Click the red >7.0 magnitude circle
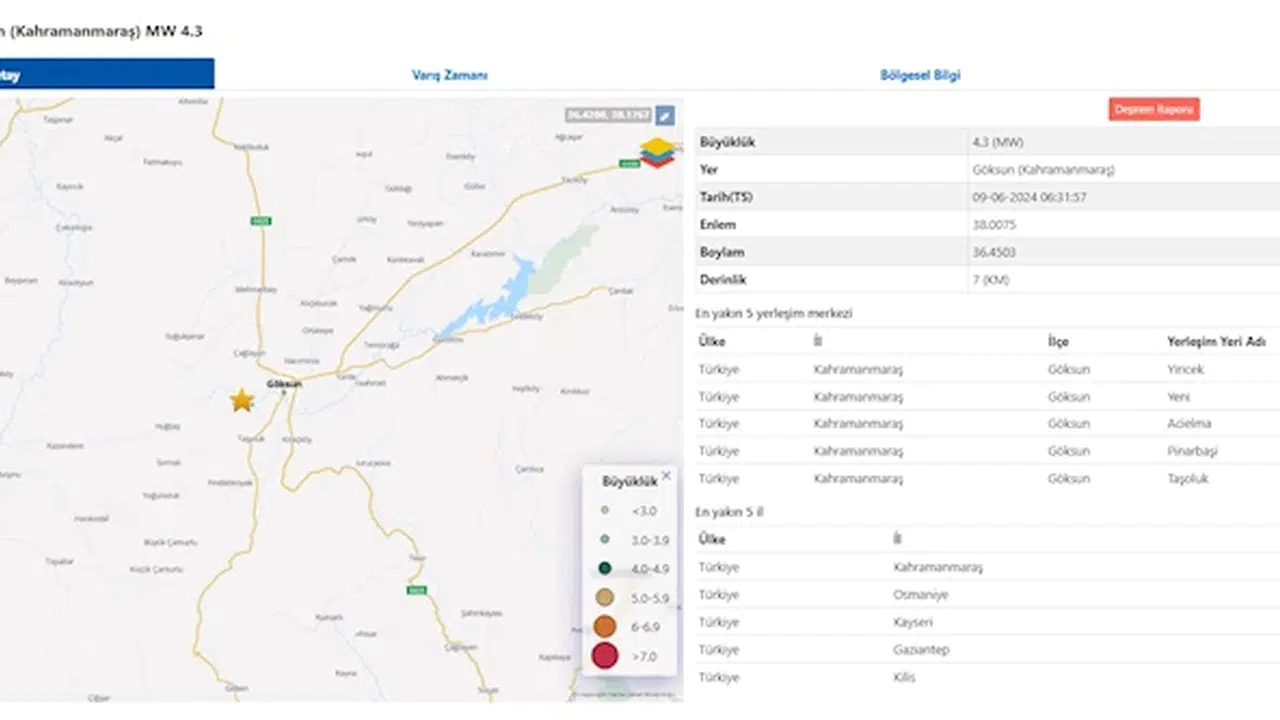The width and height of the screenshot is (1280, 720). (x=605, y=656)
